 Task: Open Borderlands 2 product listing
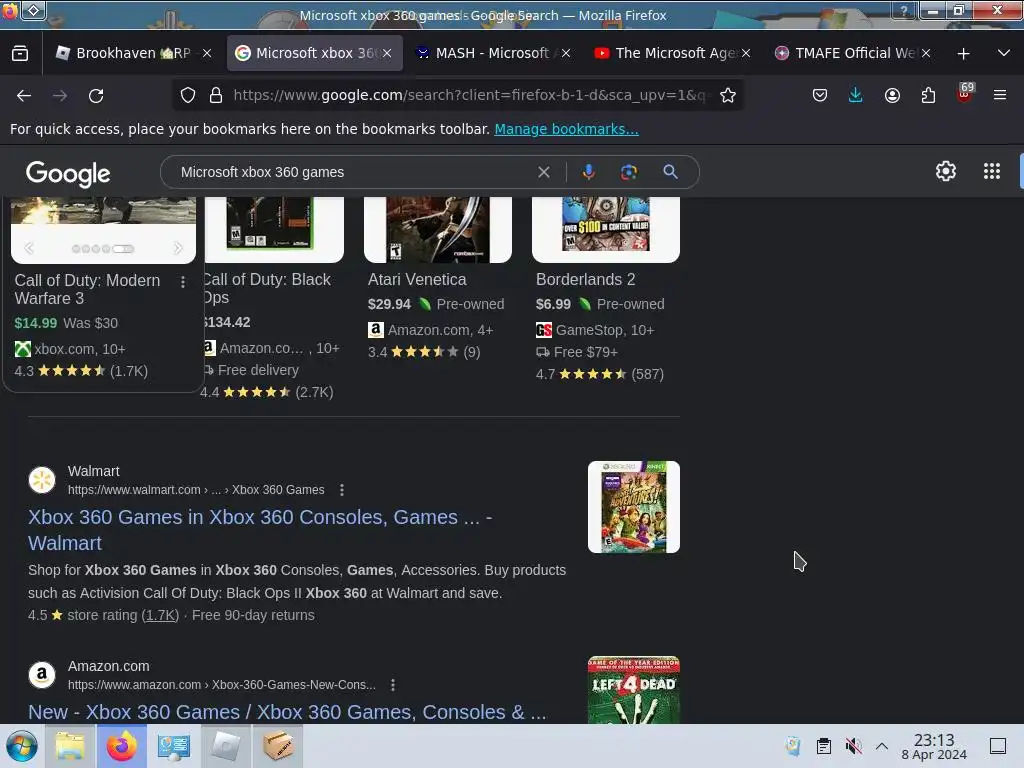click(585, 280)
